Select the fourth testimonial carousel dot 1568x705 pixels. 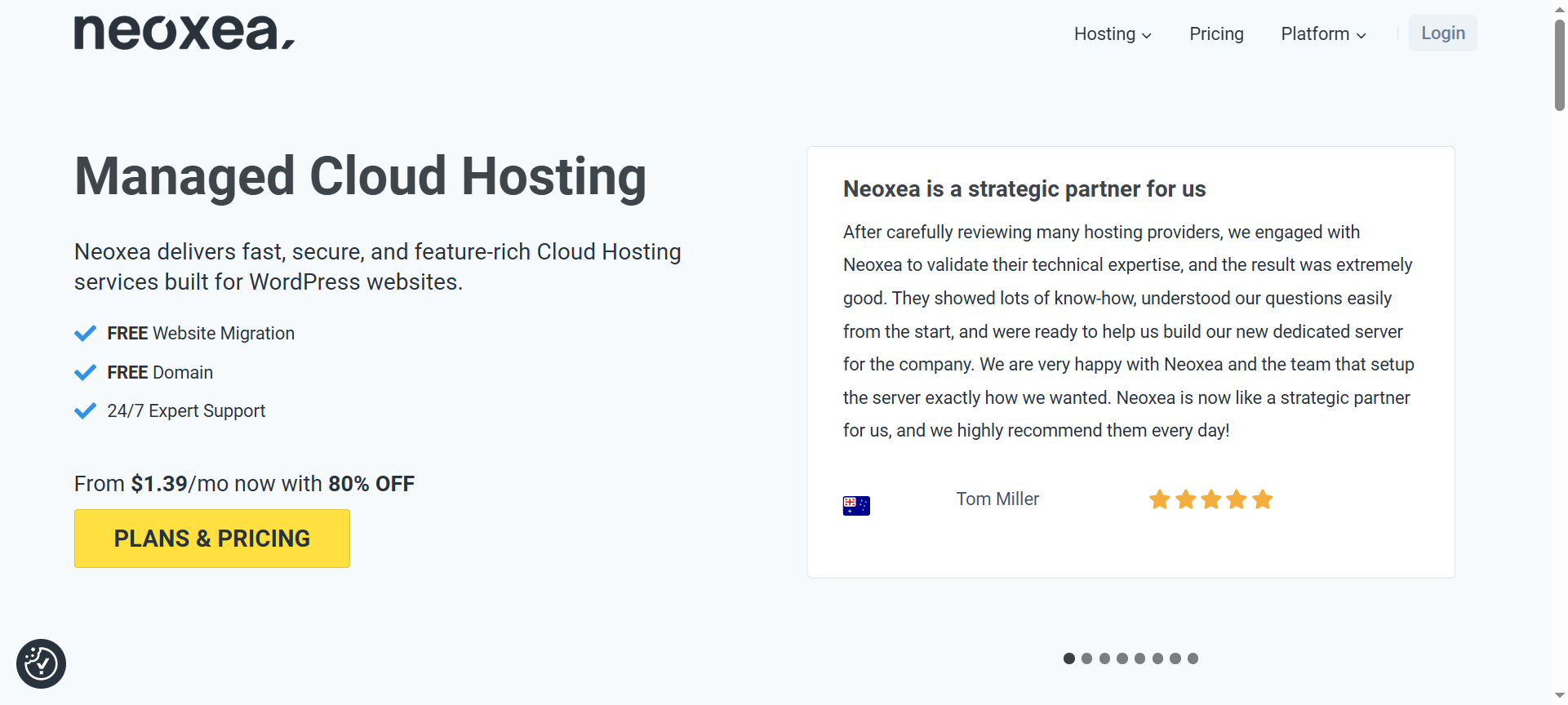point(1122,658)
